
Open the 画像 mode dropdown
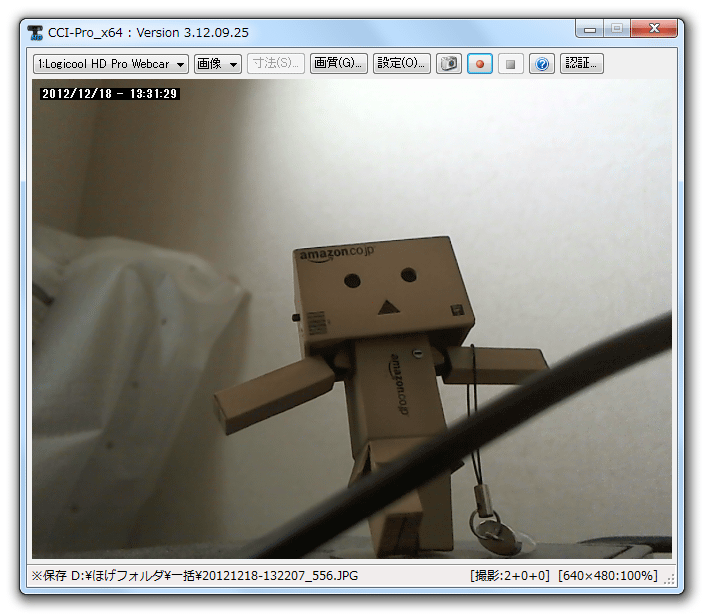tap(218, 64)
